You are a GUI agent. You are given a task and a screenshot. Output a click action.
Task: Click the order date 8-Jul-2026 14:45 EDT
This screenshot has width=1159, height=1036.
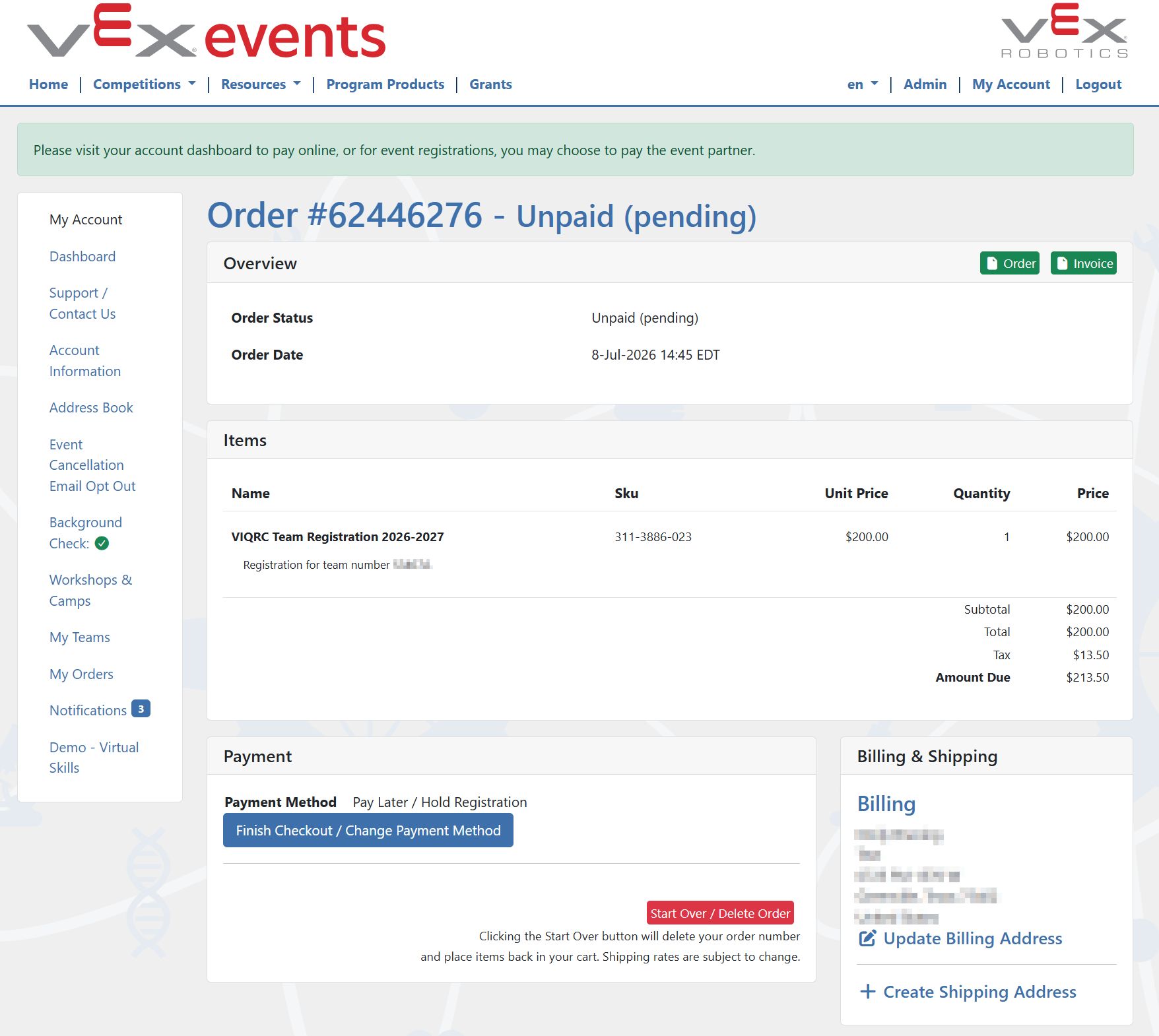(x=655, y=354)
